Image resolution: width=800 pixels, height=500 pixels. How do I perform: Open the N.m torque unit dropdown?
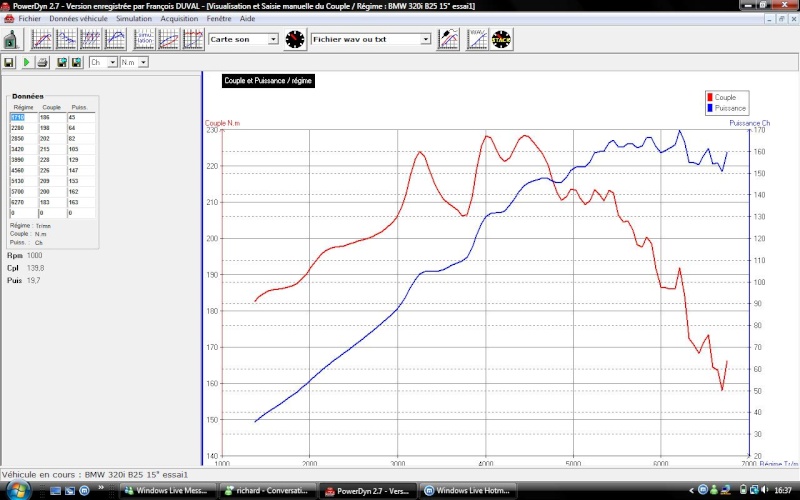pos(143,62)
